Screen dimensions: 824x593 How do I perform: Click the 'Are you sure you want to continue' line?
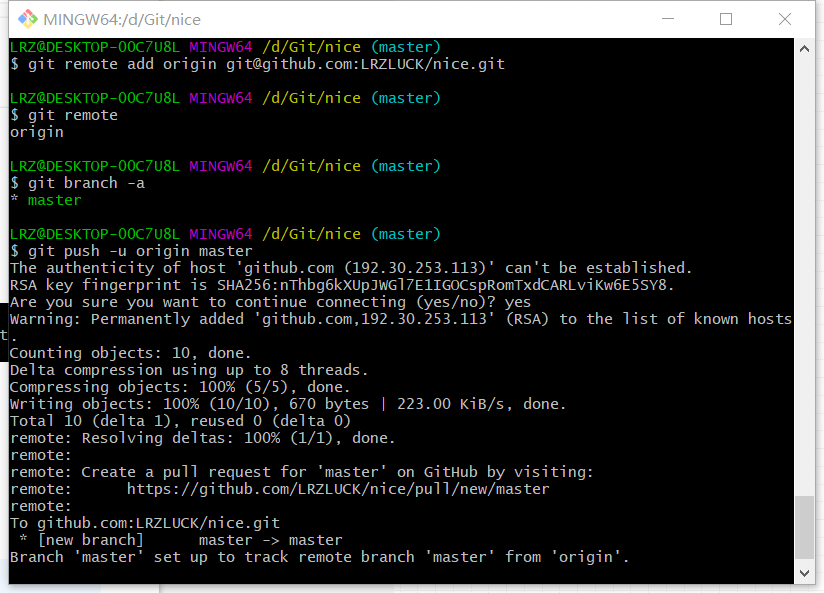tap(271, 302)
